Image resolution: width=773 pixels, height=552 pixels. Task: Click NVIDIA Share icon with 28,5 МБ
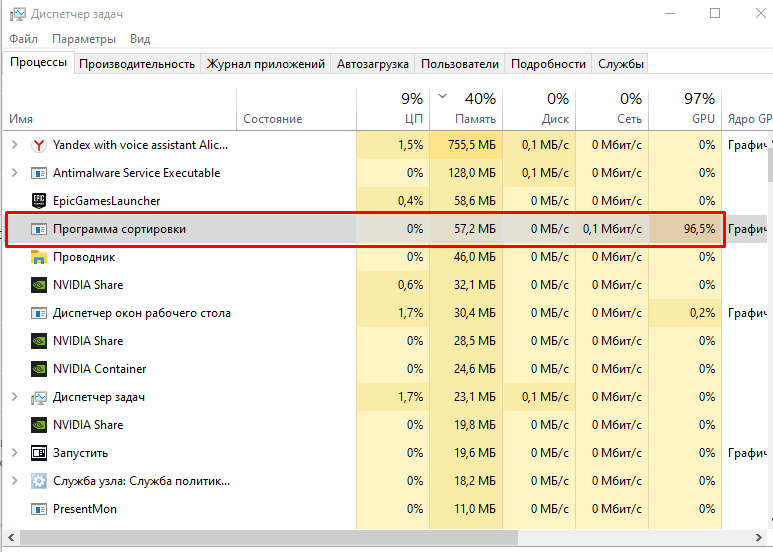(38, 341)
